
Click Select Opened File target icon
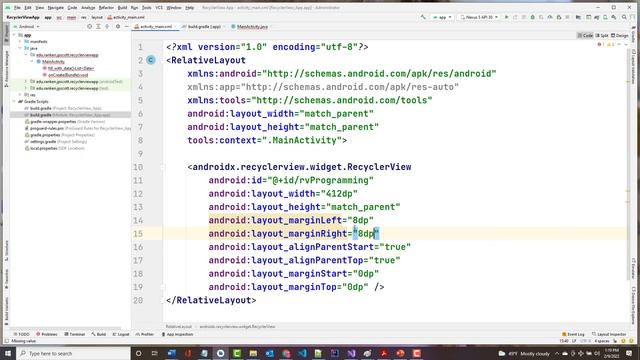pyautogui.click(x=89, y=27)
